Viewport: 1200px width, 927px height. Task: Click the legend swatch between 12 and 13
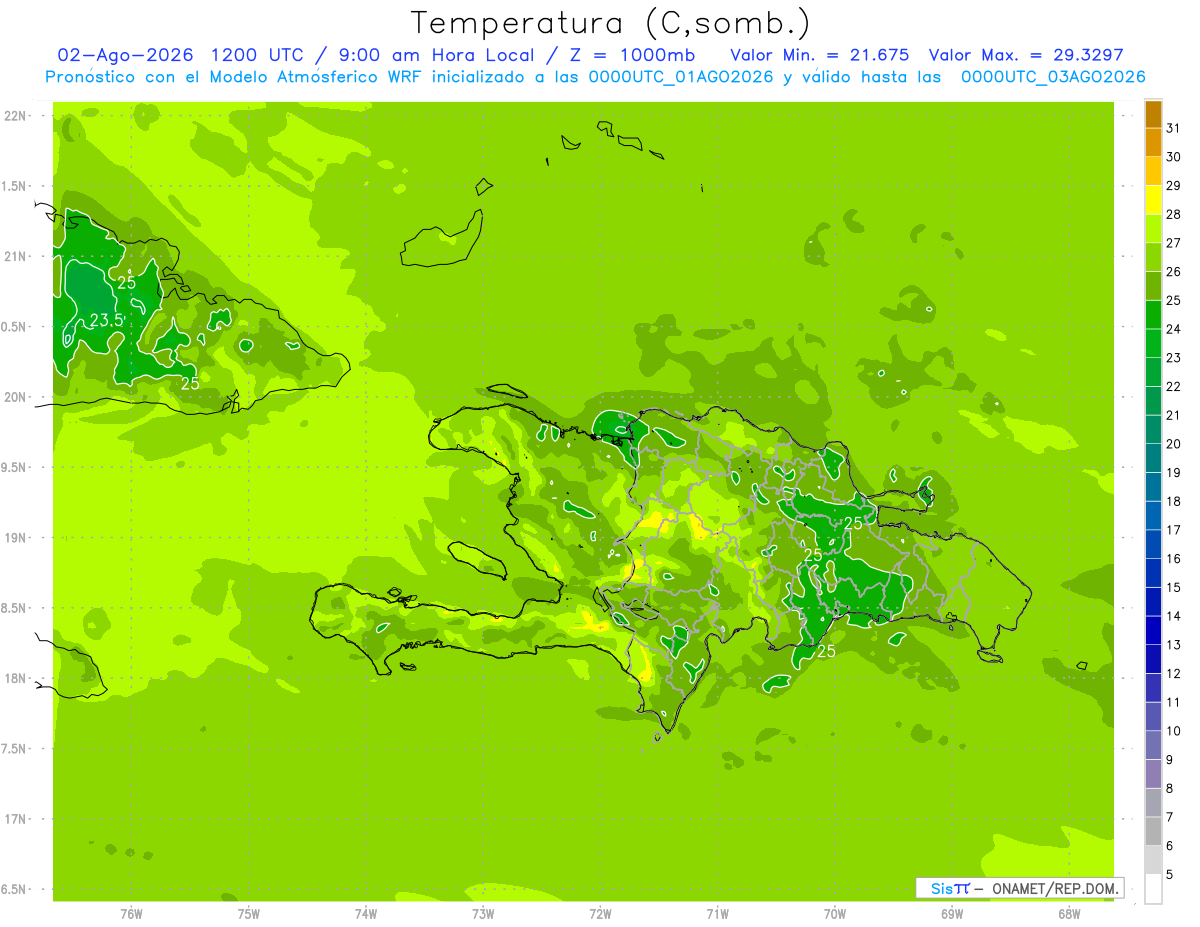tap(1153, 660)
